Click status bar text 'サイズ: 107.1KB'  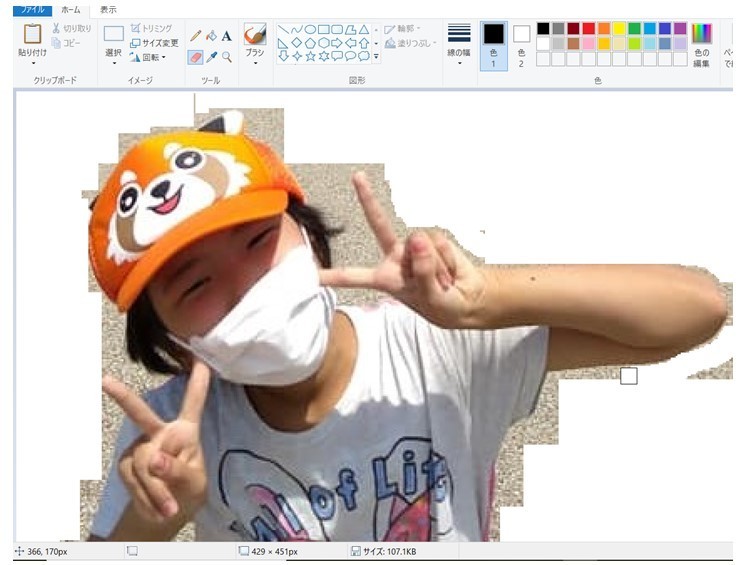point(389,552)
